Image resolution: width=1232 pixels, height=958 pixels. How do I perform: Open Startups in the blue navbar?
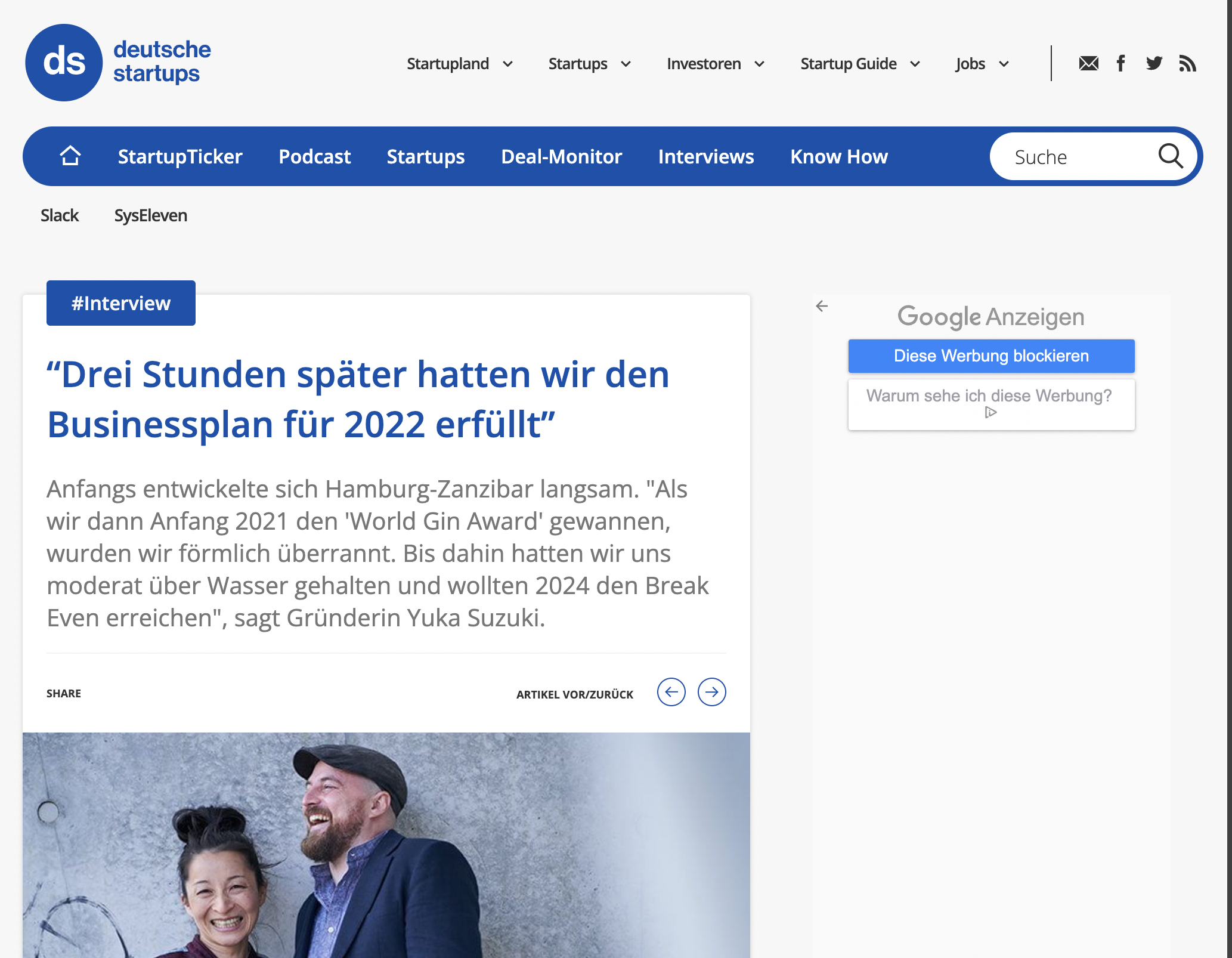(426, 156)
